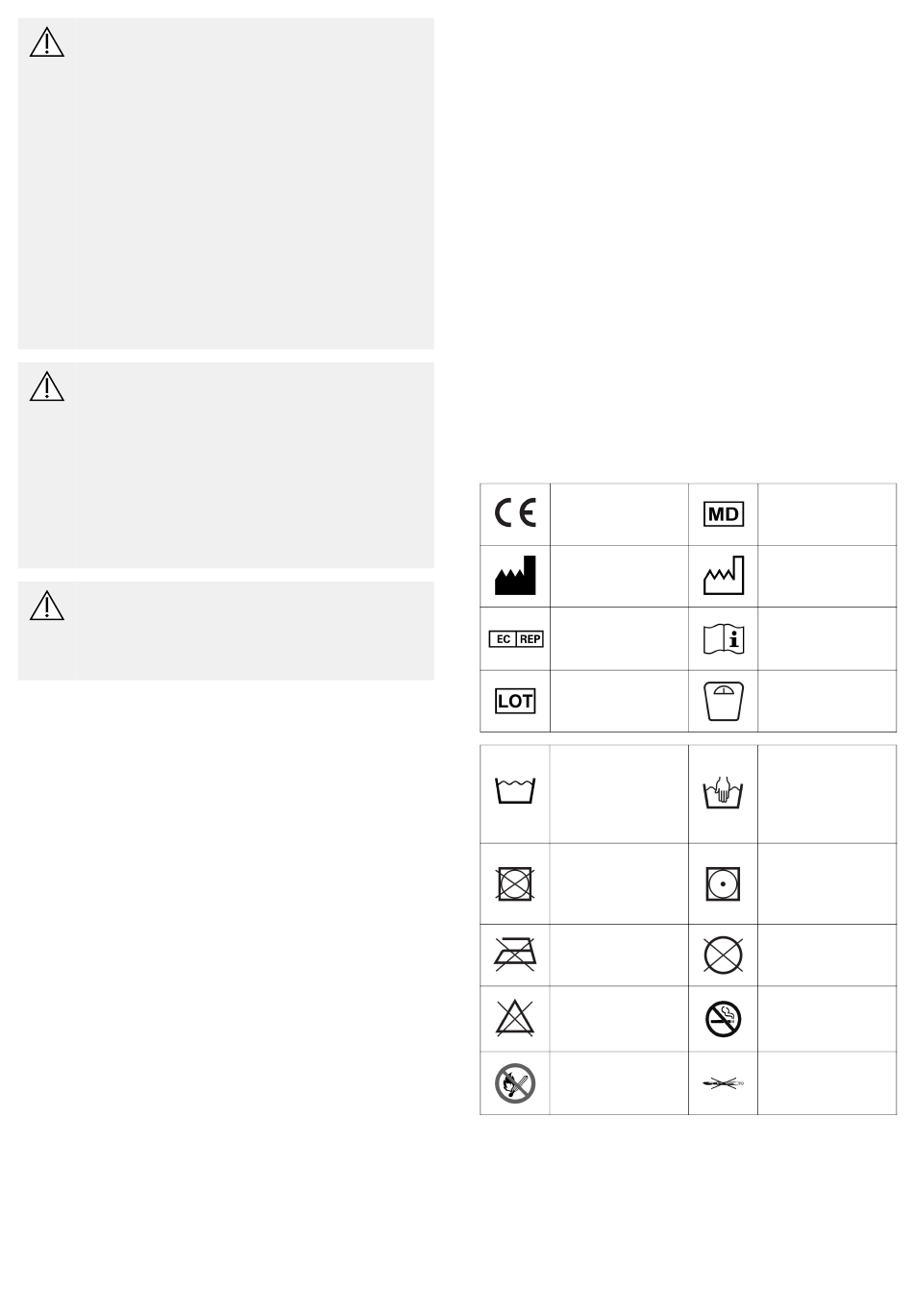Image resolution: width=913 pixels, height=1316 pixels.
Task: Select the EC REP representative symbol
Action: (x=516, y=638)
